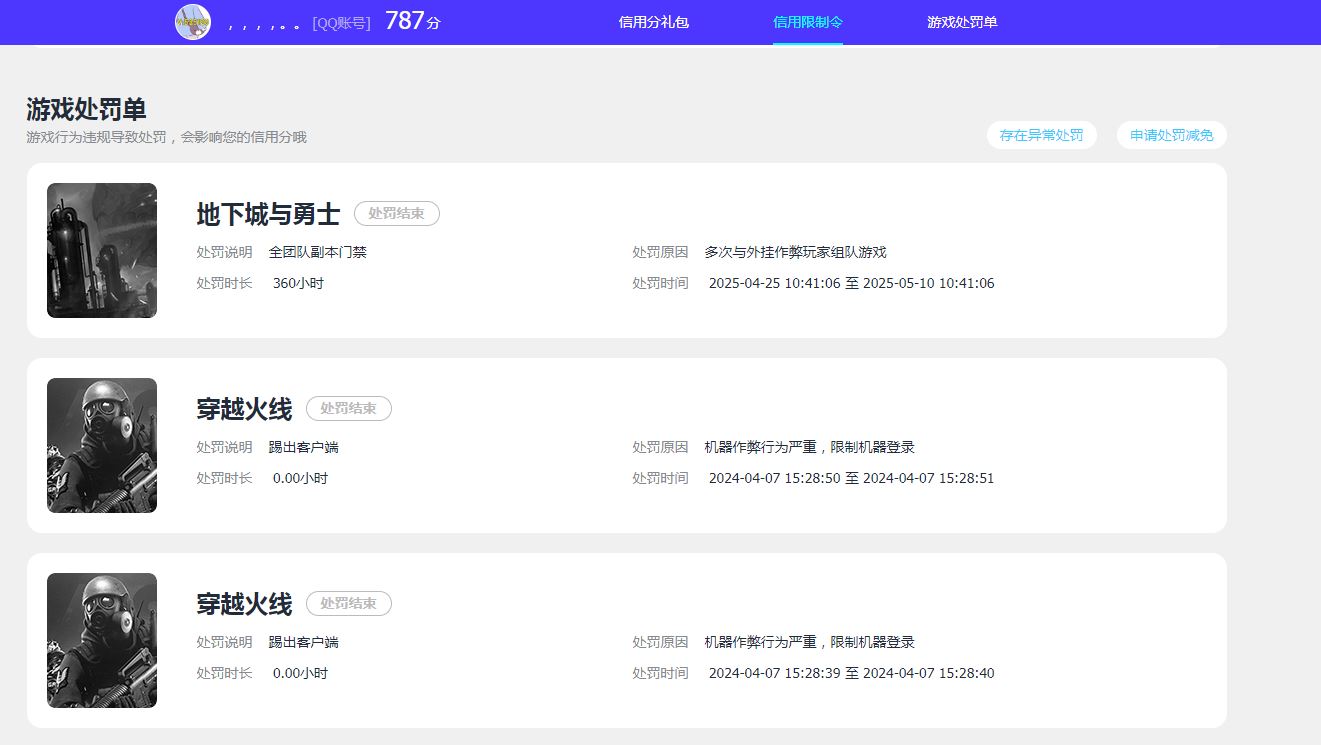Switch to the 信用限制令 tab
This screenshot has height=745, width=1321.
807,21
